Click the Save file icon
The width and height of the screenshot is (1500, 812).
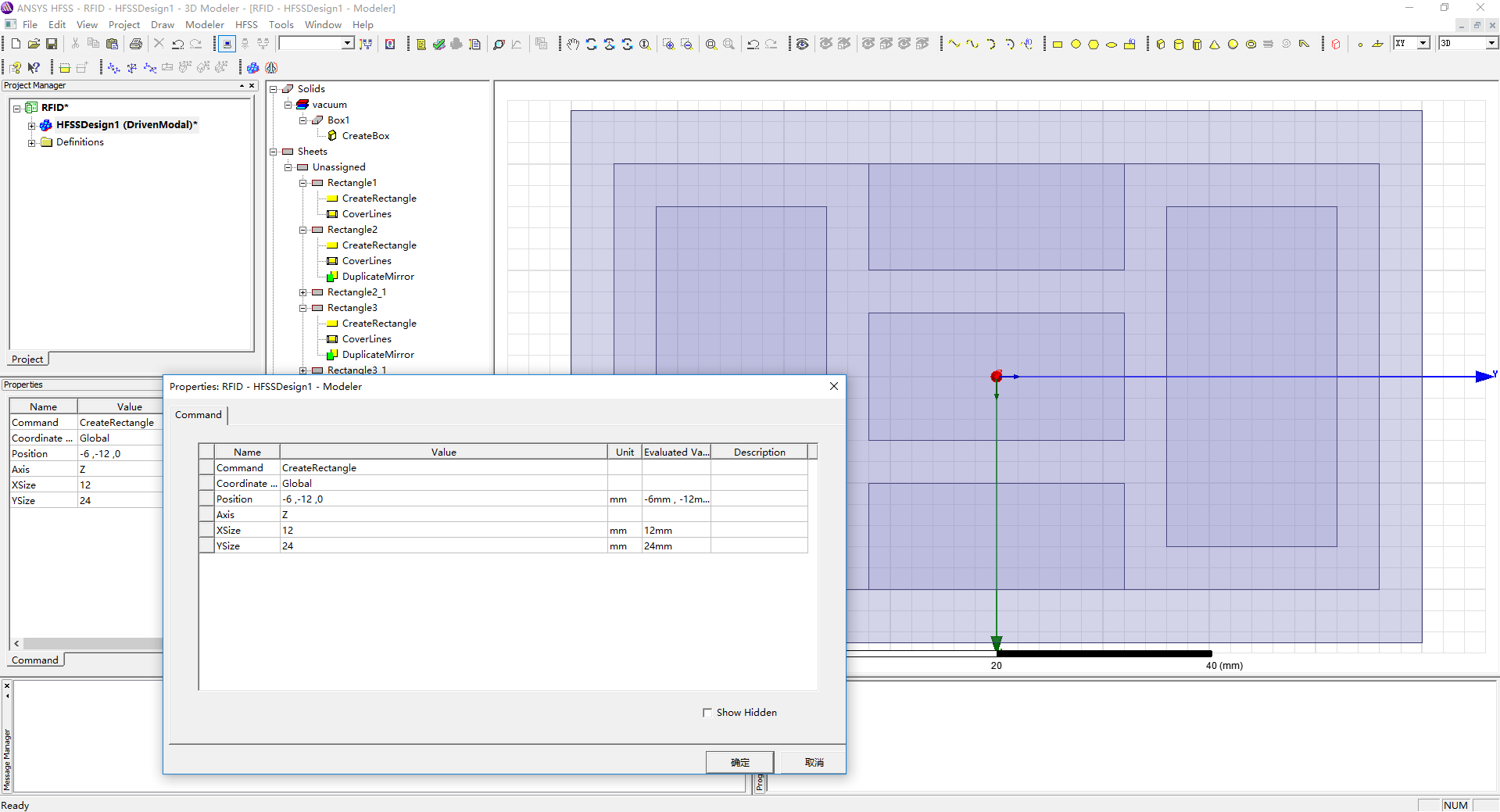[52, 44]
